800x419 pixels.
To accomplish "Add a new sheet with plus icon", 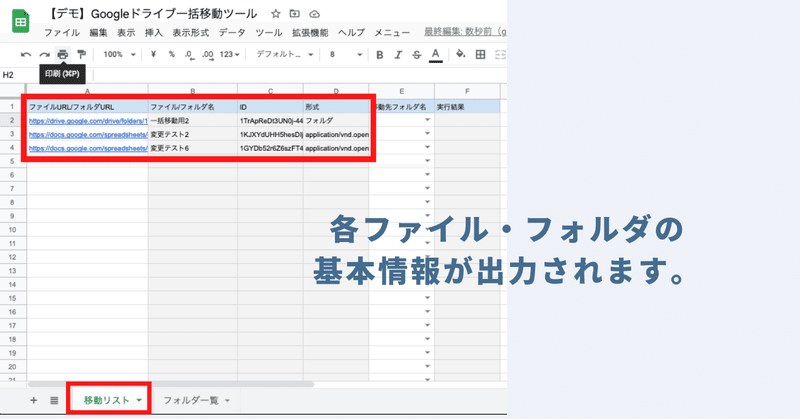I will pos(34,400).
